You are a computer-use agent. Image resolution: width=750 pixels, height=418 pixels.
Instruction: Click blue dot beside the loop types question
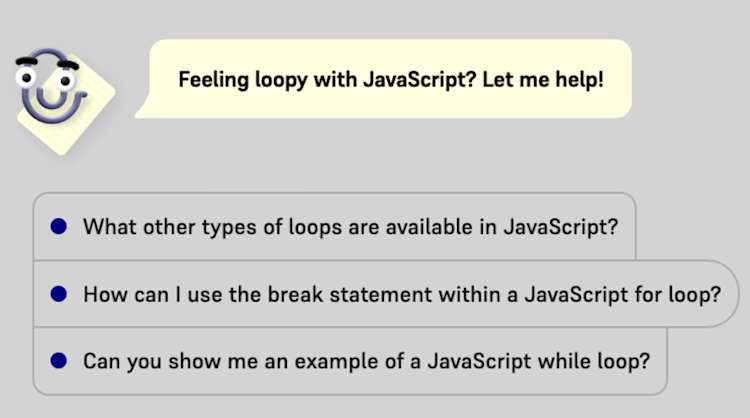click(58, 226)
